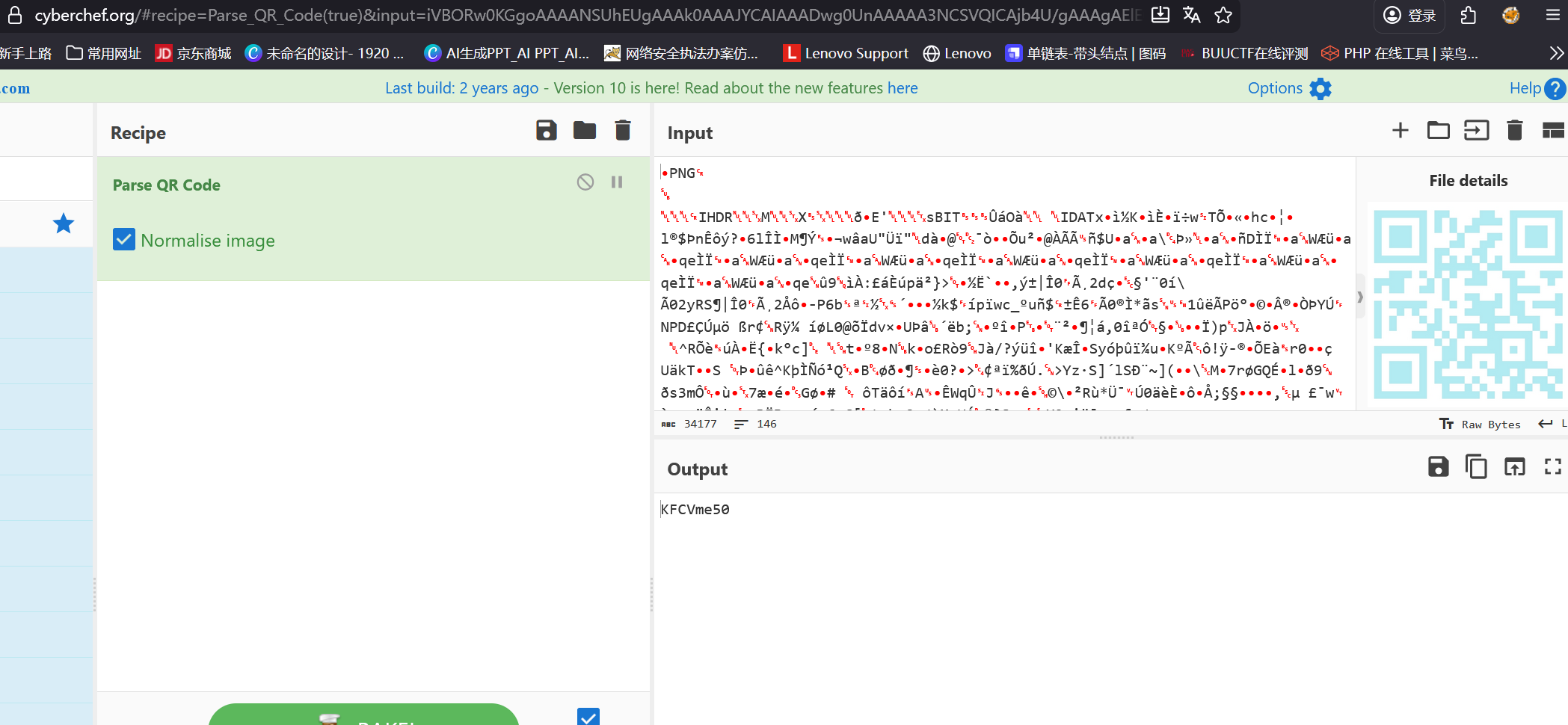1568x725 pixels.
Task: Collapse the File details side panel
Action: (x=1360, y=297)
